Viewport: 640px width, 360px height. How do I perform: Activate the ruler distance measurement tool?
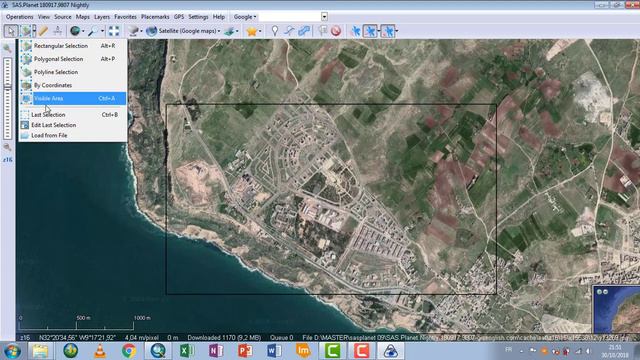[x=43, y=31]
